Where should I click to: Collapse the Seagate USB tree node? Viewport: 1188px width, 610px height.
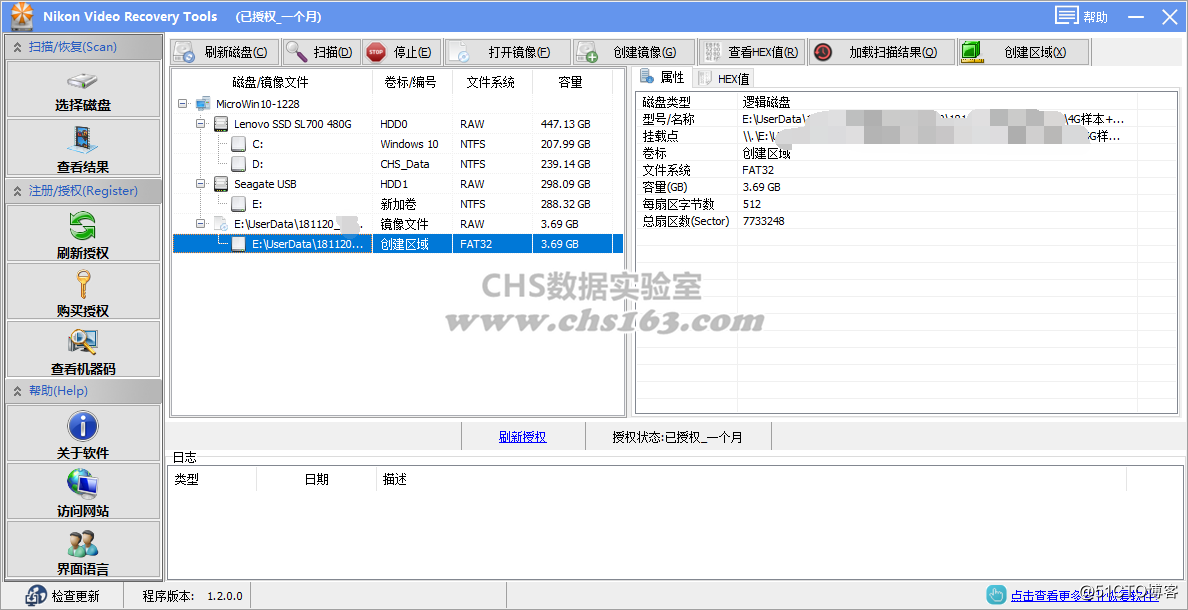coord(200,184)
